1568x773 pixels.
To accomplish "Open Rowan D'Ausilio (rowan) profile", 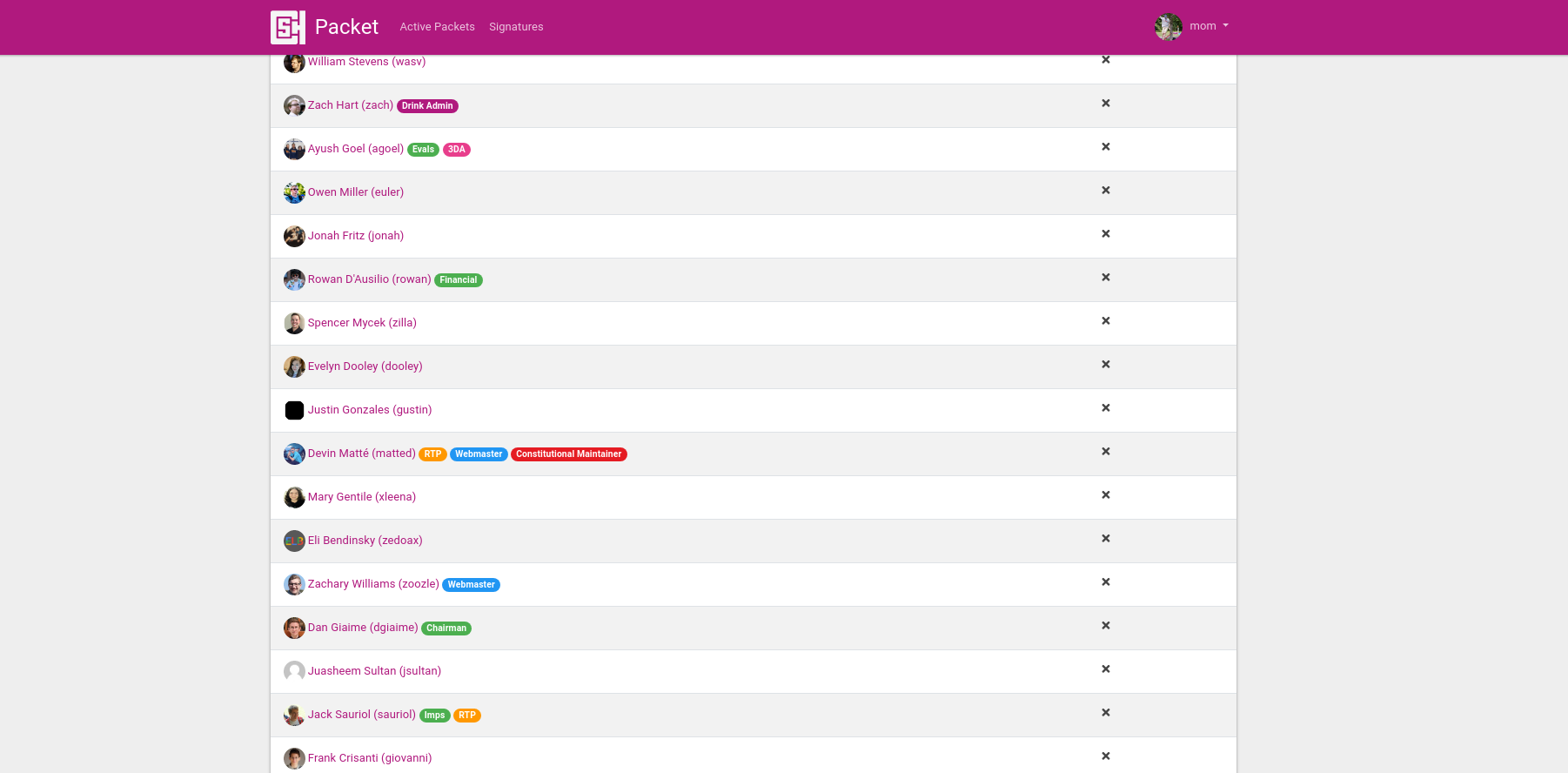I will [x=369, y=279].
